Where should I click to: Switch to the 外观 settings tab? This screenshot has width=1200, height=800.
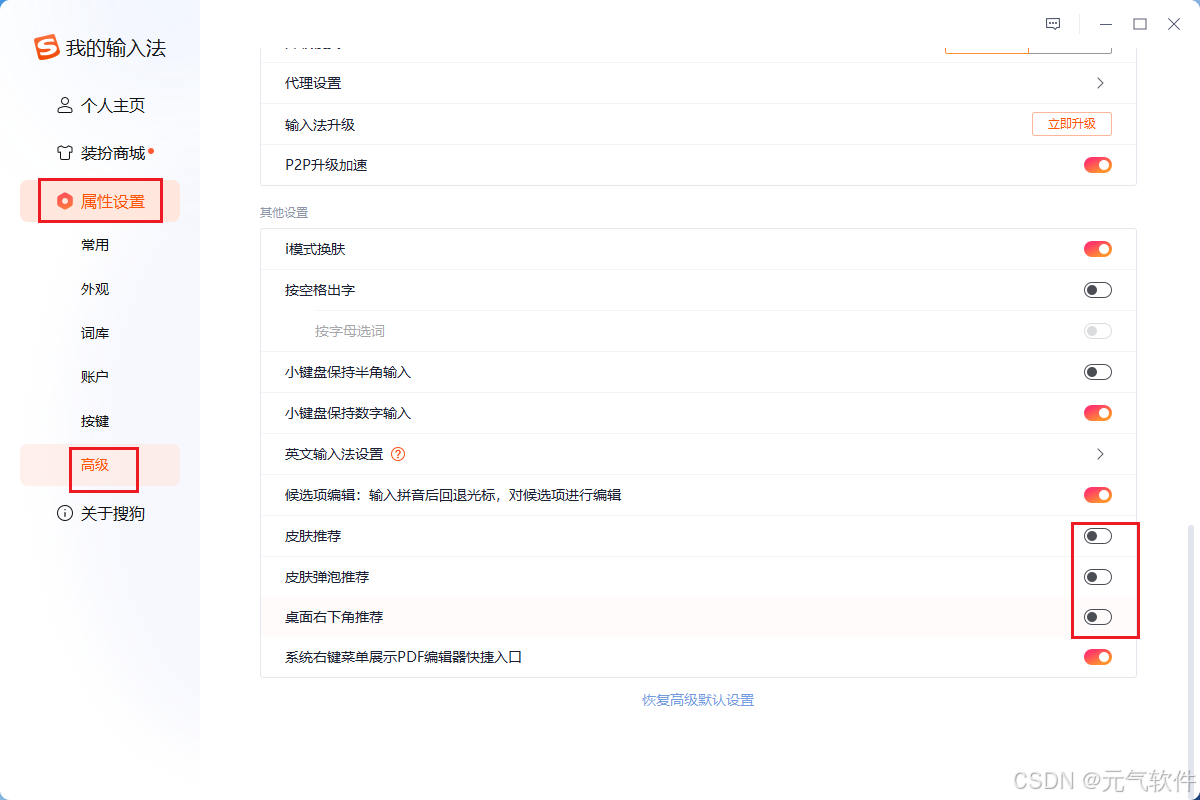[x=95, y=289]
